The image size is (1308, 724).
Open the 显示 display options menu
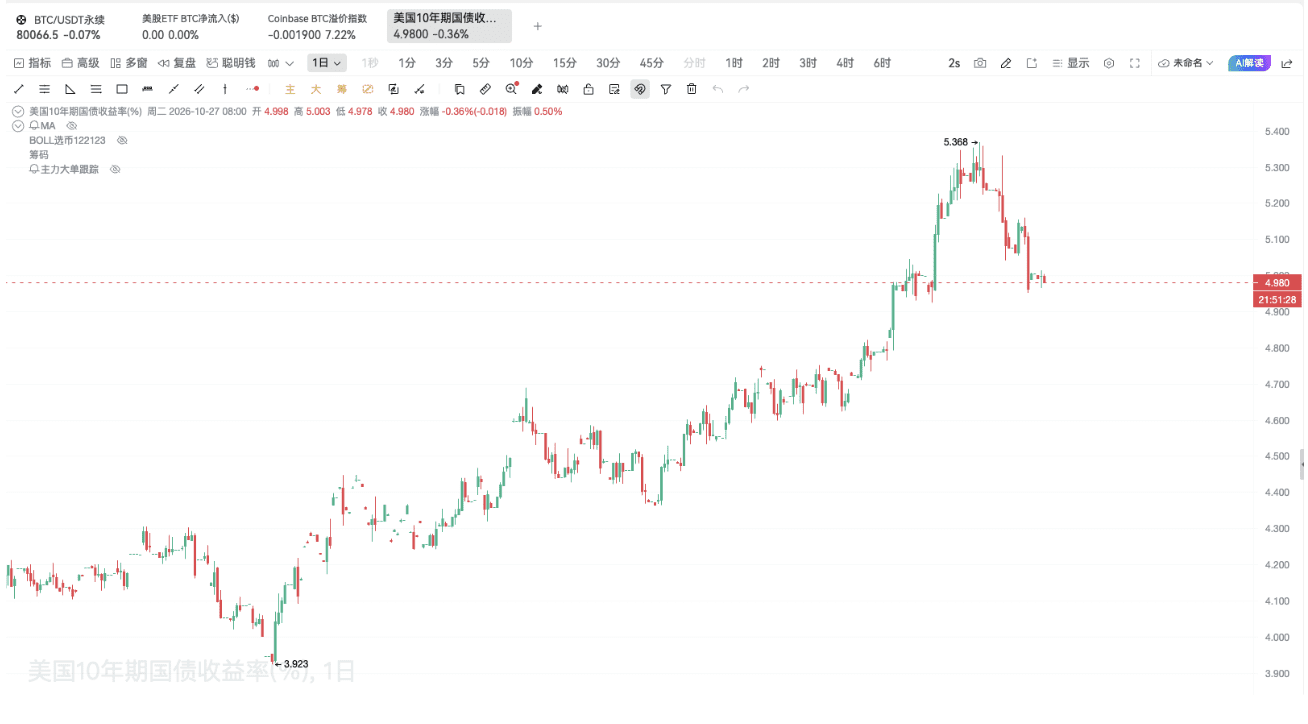(1070, 63)
